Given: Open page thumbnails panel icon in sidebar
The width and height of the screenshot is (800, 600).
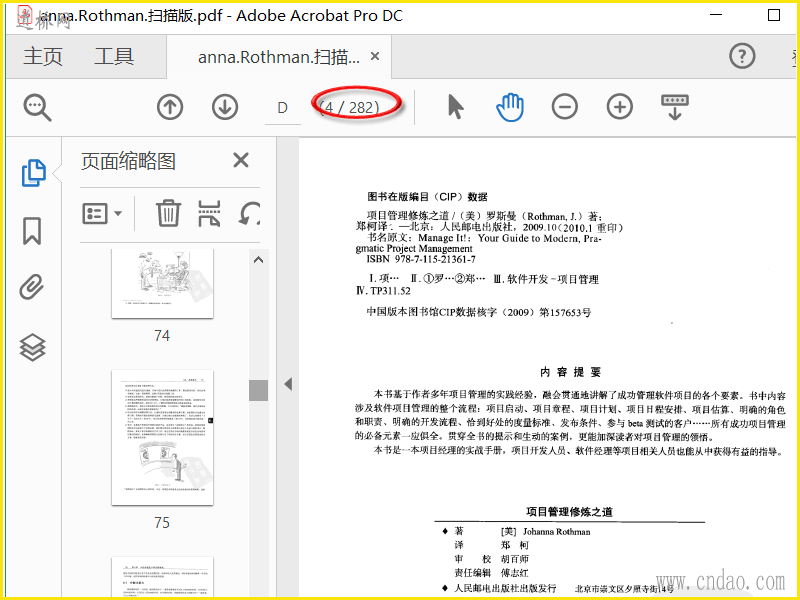Looking at the screenshot, I should 34,173.
